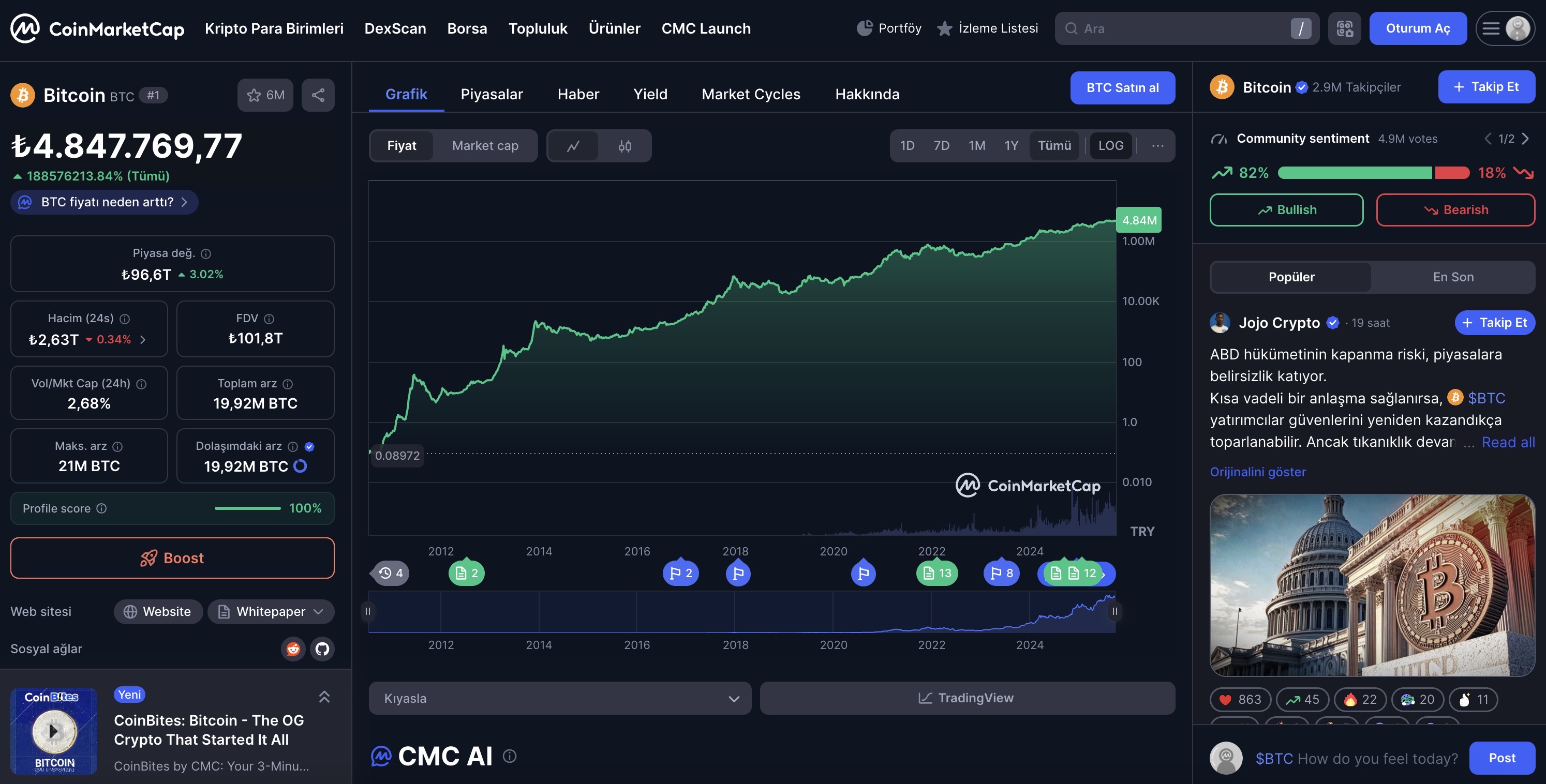Open Bitcoin's GitHub repository
Screen dimensions: 1546x784
tap(322, 649)
